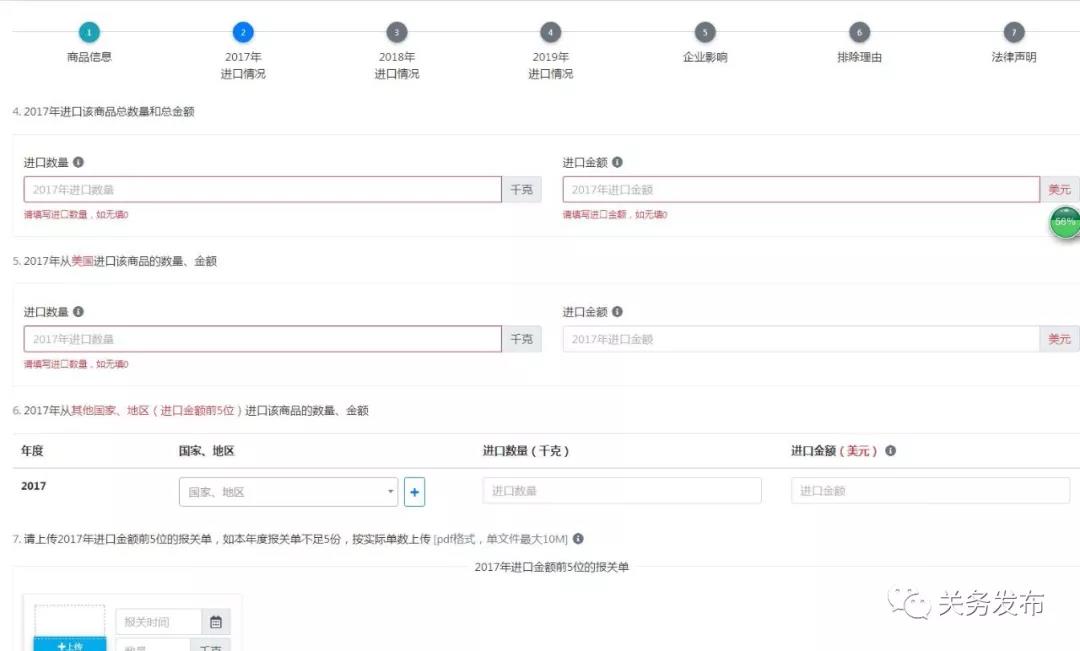Click info icon after section 7 upload instructions
Screen dimensions: 1080x651
578,539
